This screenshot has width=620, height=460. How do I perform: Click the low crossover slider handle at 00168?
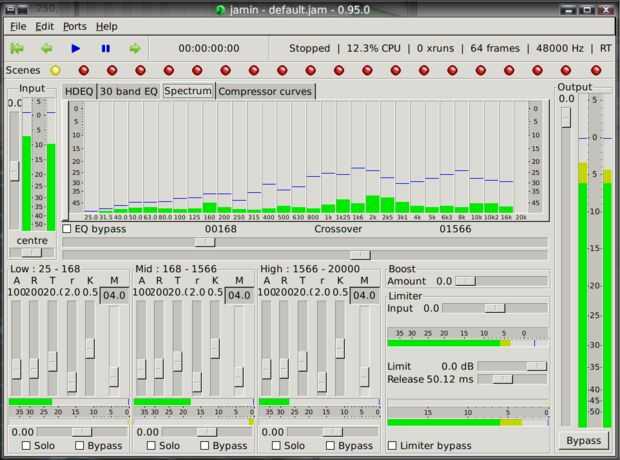pyautogui.click(x=205, y=242)
